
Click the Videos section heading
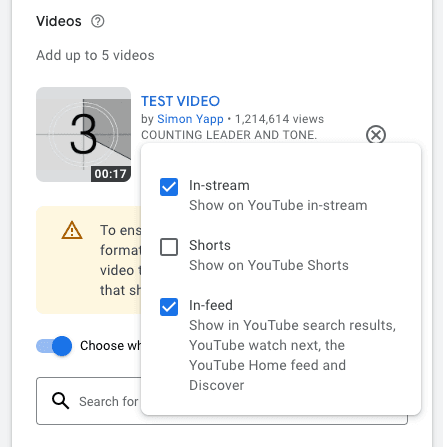click(59, 21)
